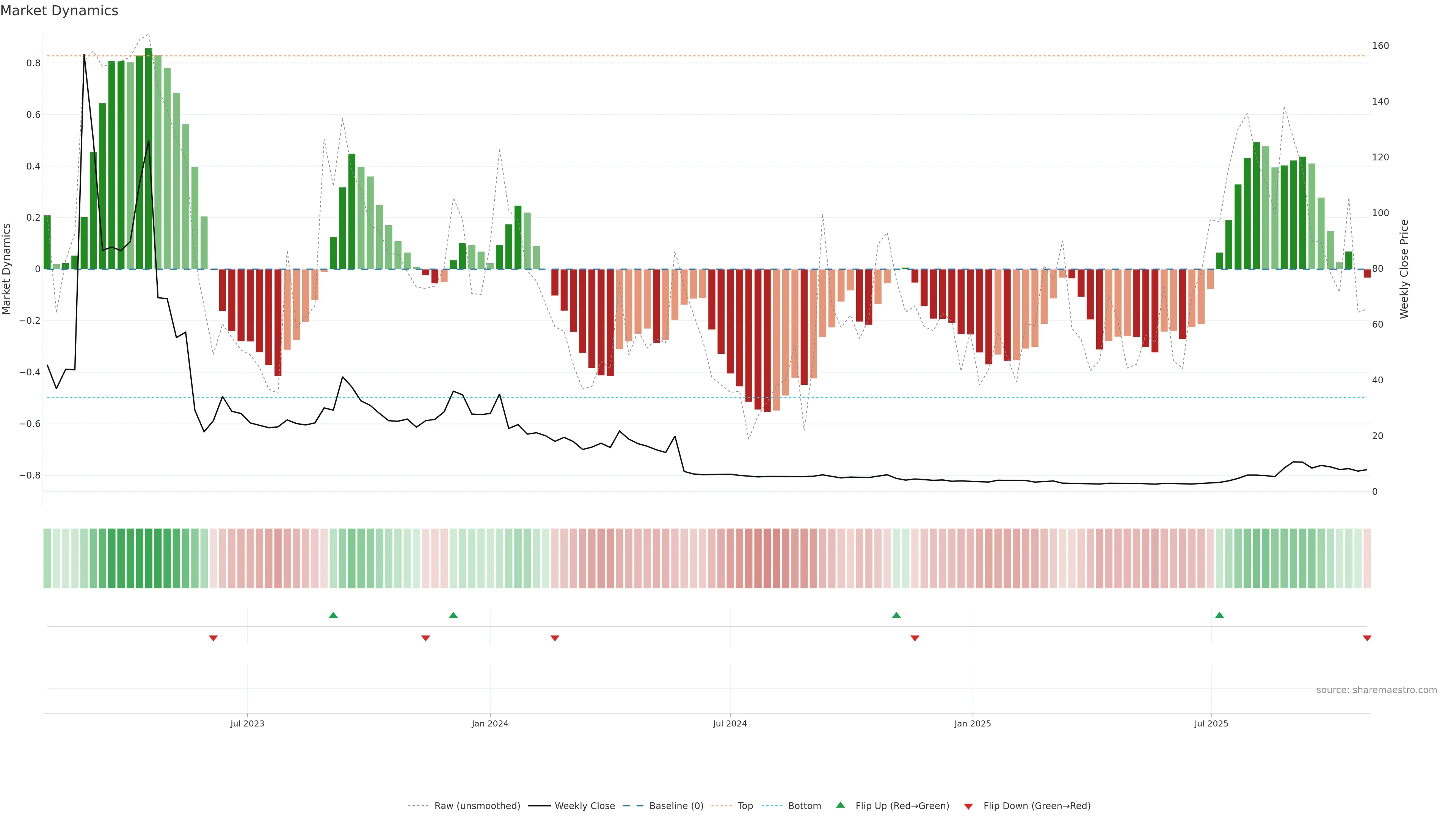Click the green flip-up marker before Jan 2025
Viewport: 1456px width, 819px height.
point(896,615)
